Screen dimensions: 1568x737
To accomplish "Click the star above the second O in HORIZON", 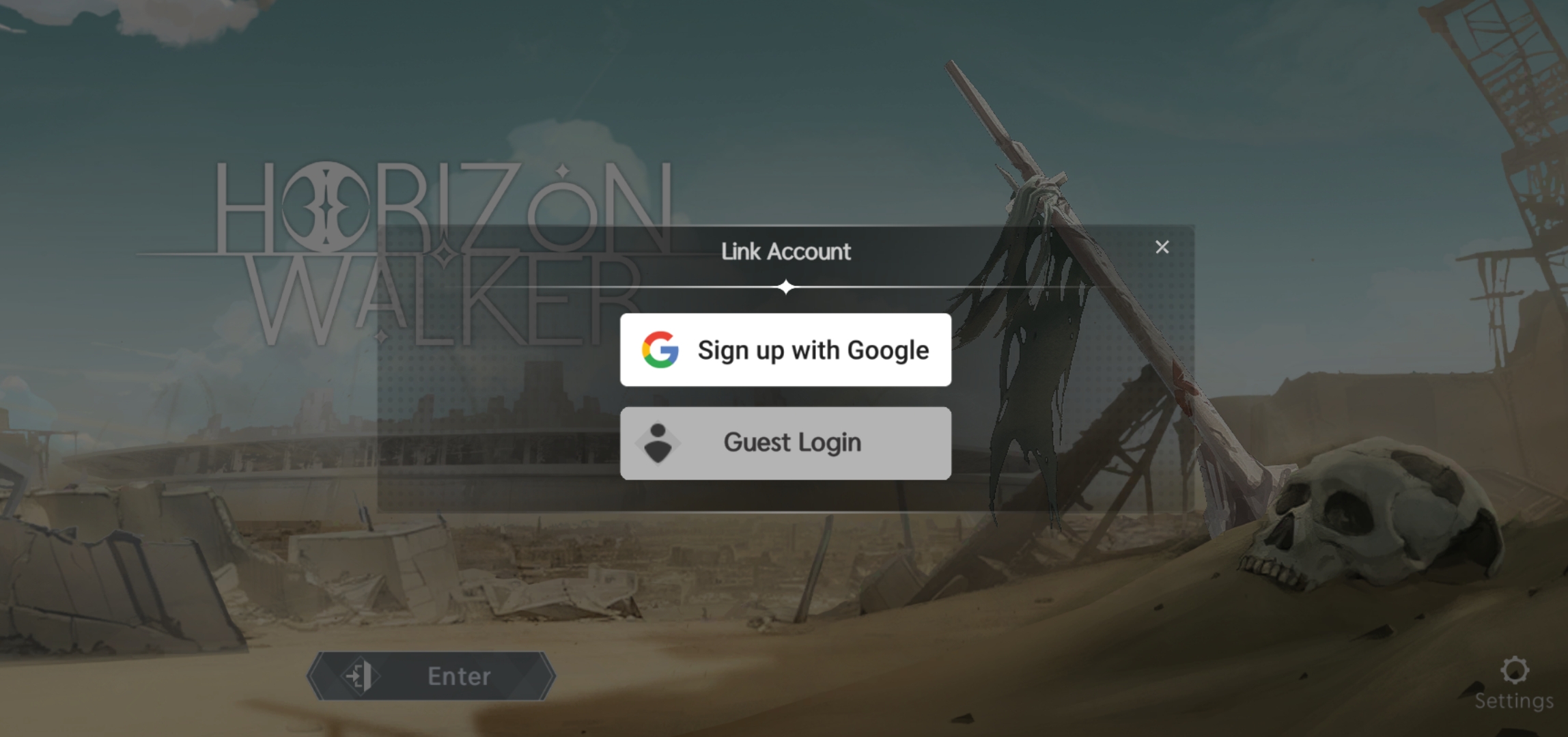I will coord(563,171).
